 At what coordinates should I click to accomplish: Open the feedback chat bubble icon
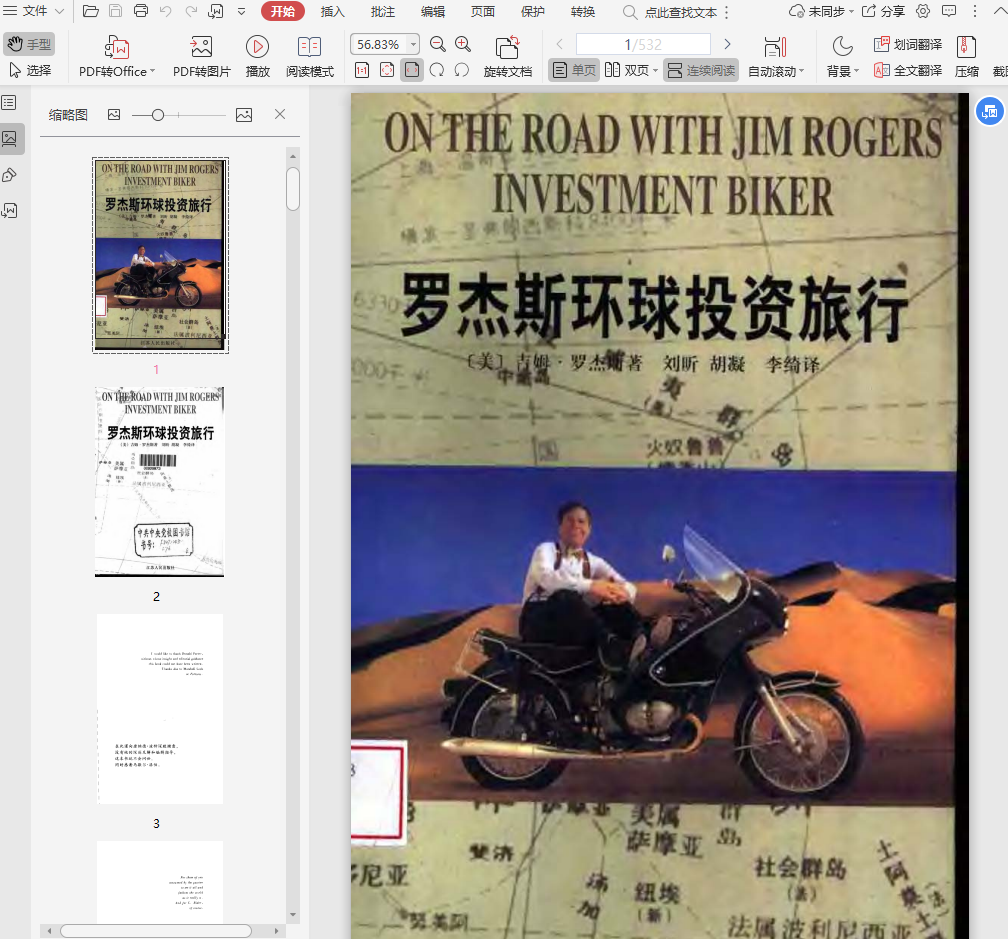point(949,11)
